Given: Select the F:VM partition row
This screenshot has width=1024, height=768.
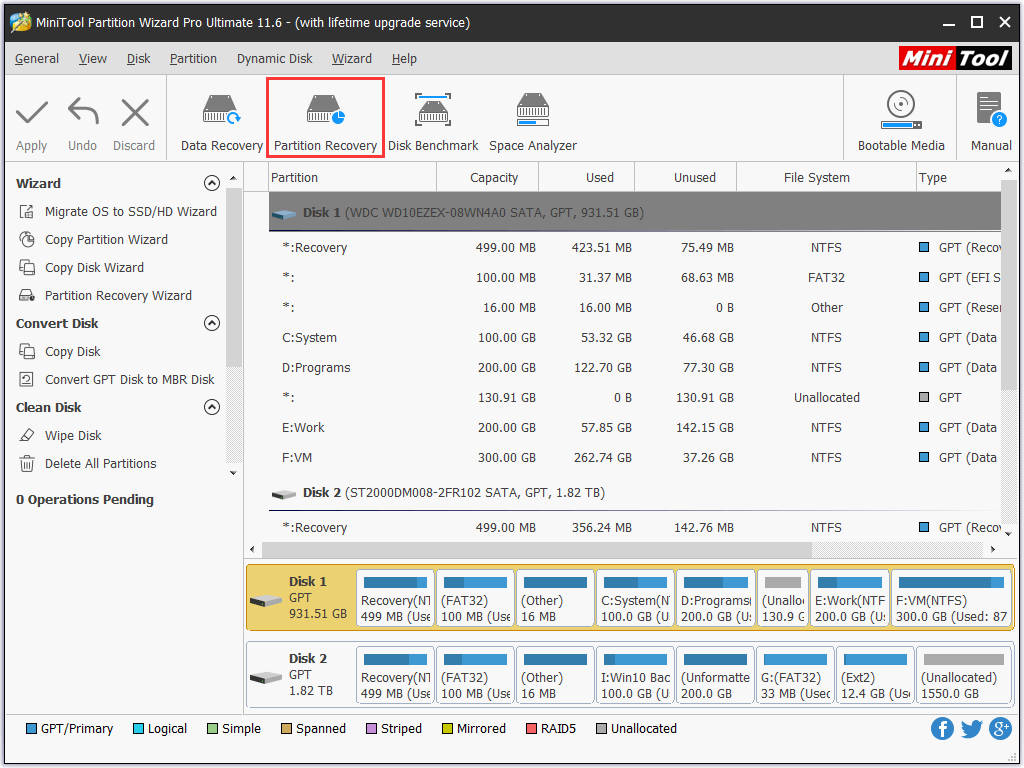Looking at the screenshot, I should (635, 458).
